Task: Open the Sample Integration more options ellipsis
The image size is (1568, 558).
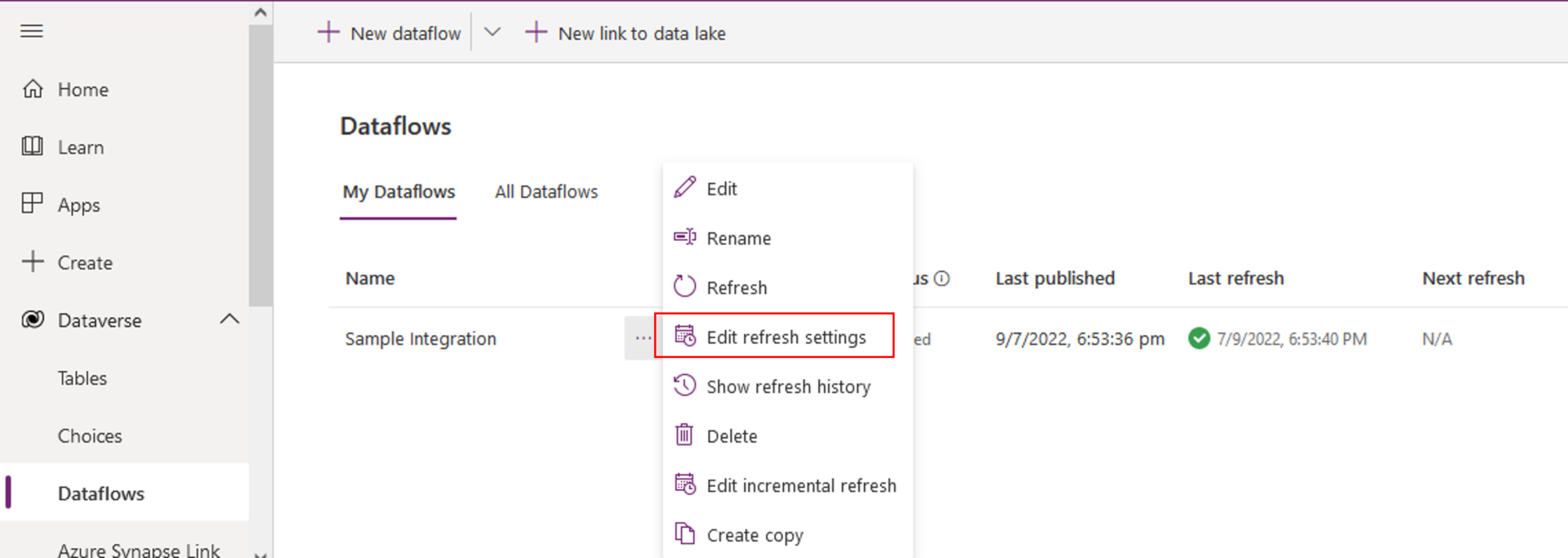Action: tap(643, 338)
